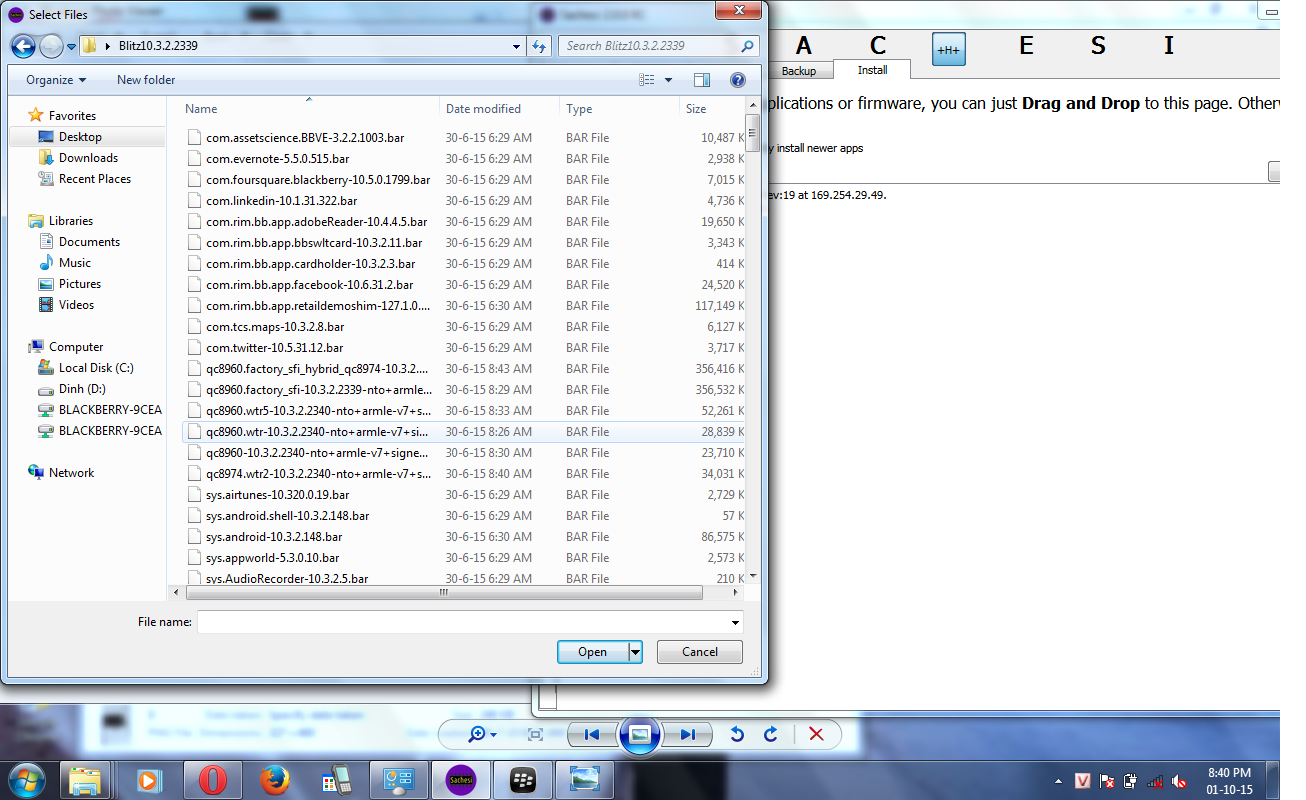Open Downloads in the navigation pane
The height and width of the screenshot is (800, 1306).
[x=88, y=158]
